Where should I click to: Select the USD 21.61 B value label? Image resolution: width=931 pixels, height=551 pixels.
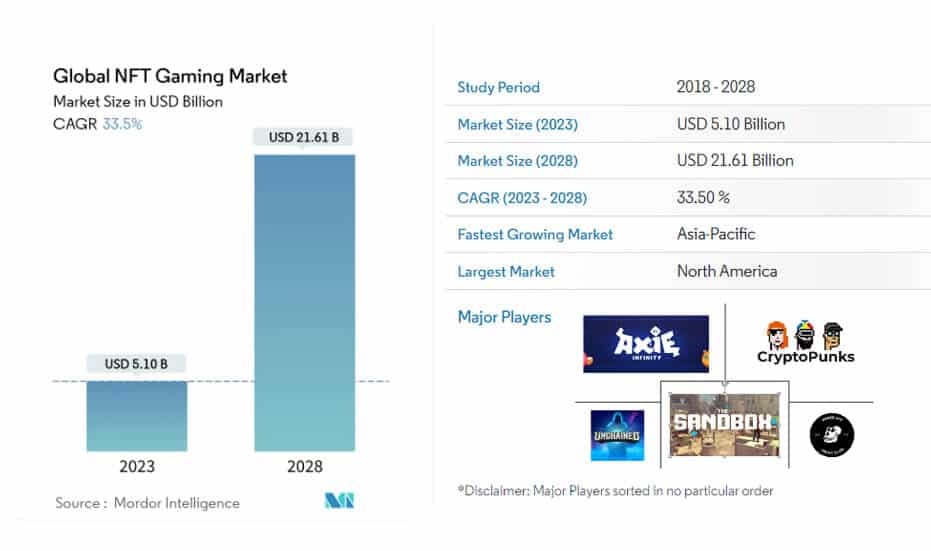(x=304, y=137)
